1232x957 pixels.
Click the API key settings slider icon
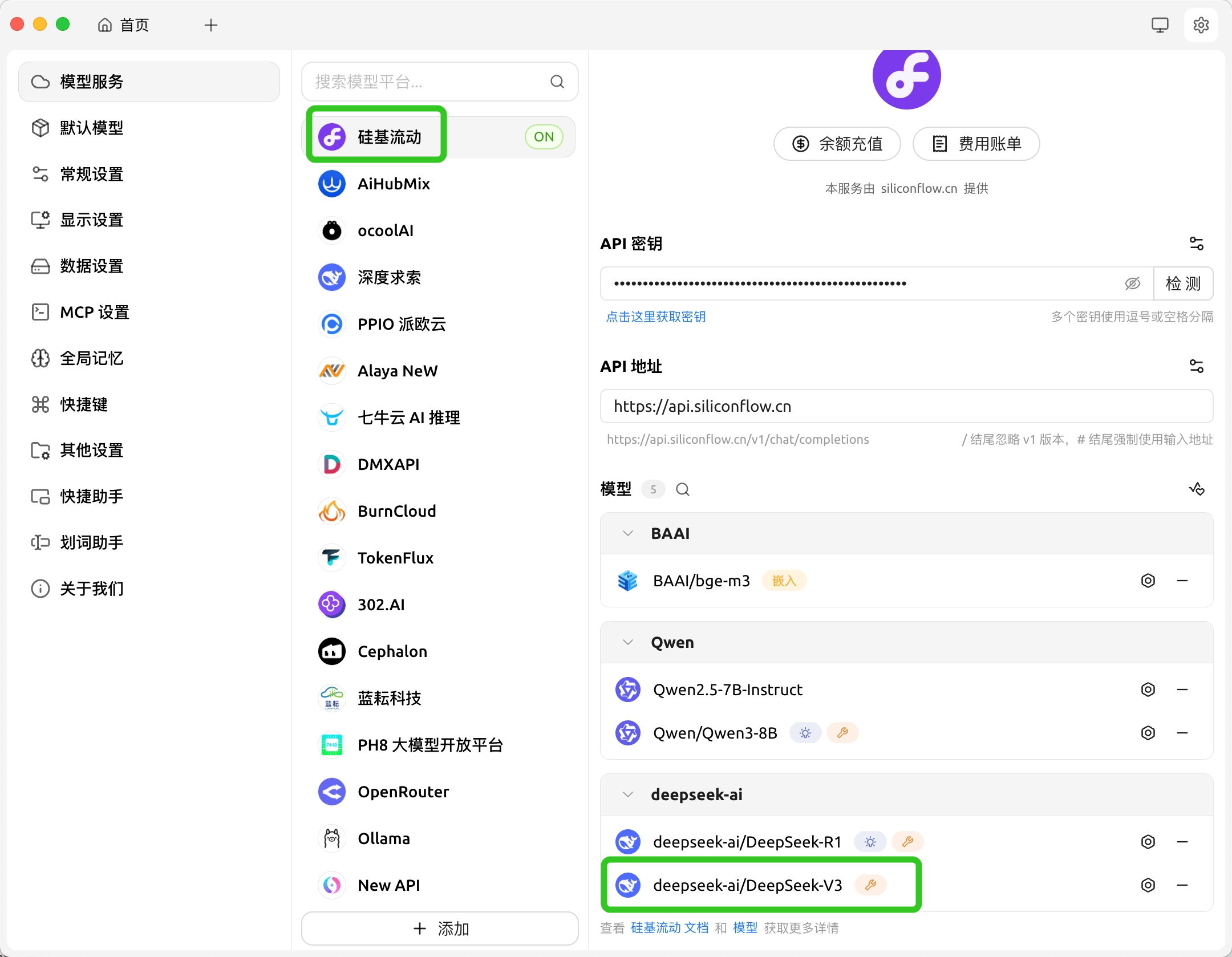click(1196, 244)
